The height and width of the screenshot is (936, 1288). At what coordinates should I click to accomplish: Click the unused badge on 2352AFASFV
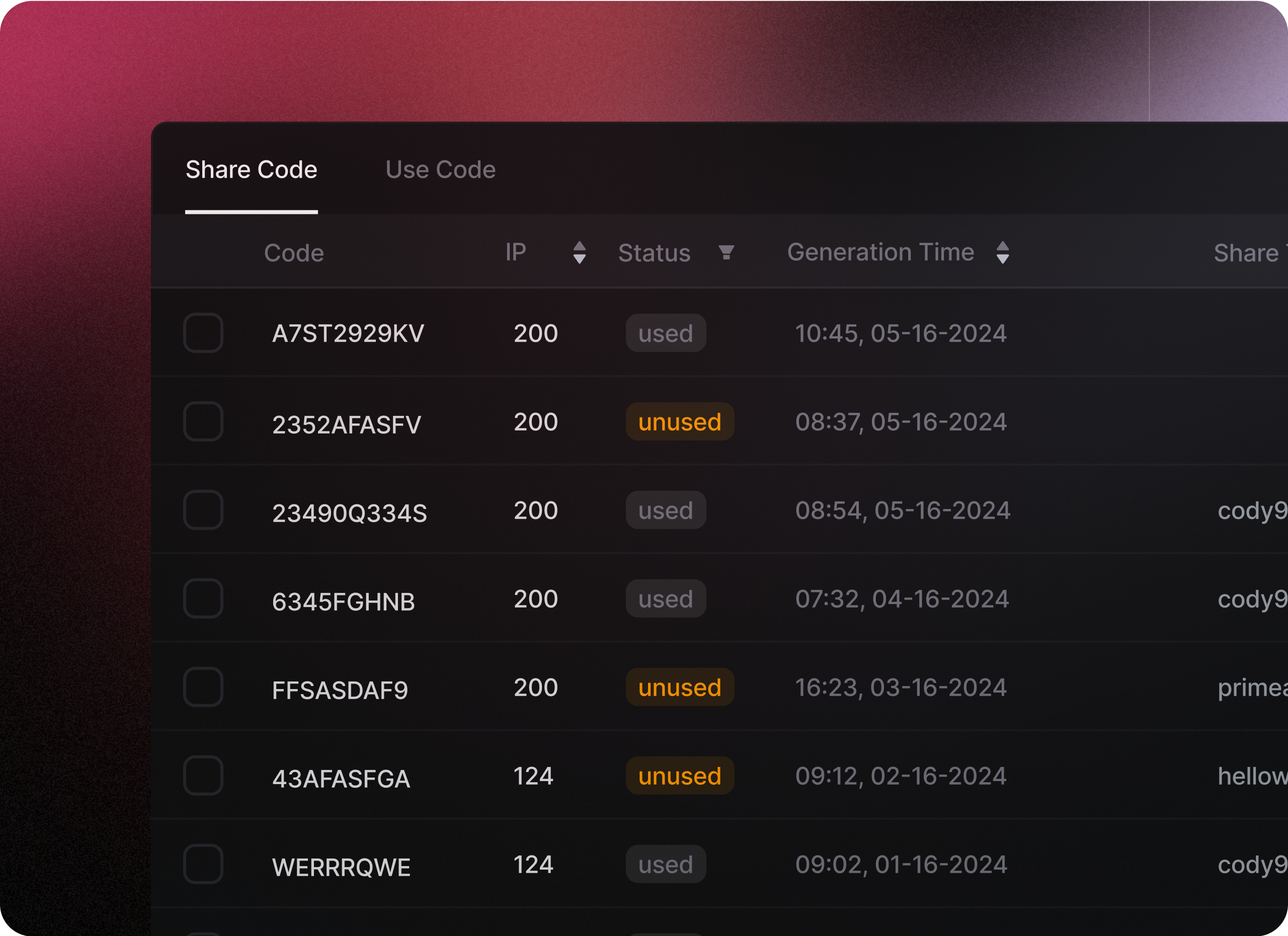[x=680, y=422]
